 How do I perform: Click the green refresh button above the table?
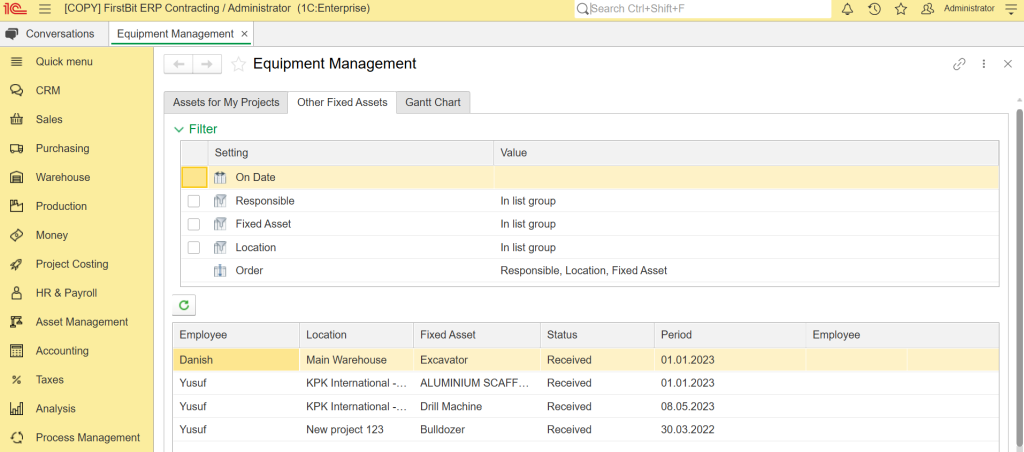pyautogui.click(x=184, y=304)
